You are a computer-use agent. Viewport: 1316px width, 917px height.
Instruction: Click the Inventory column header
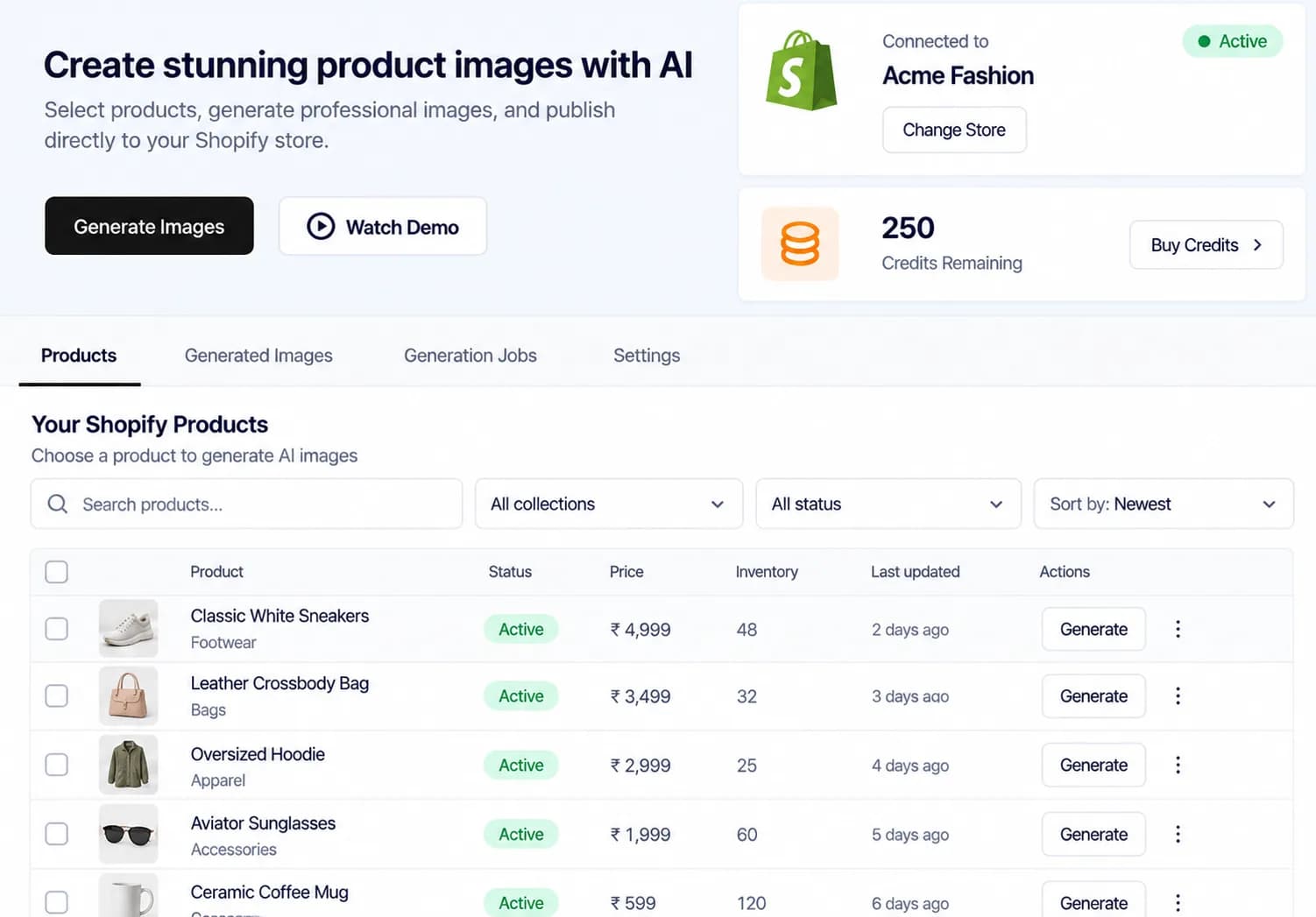tap(767, 572)
